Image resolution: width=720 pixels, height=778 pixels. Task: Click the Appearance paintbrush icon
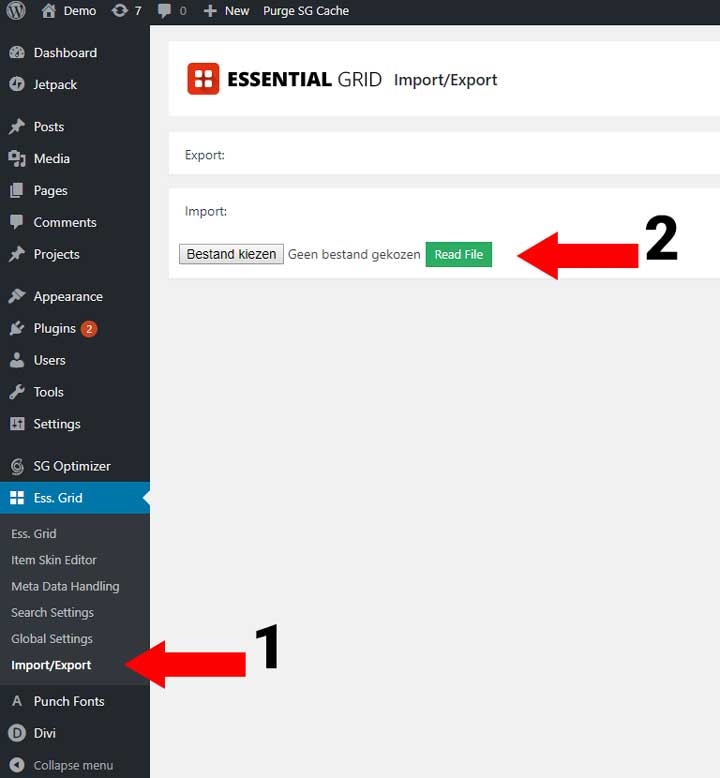[x=17, y=296]
